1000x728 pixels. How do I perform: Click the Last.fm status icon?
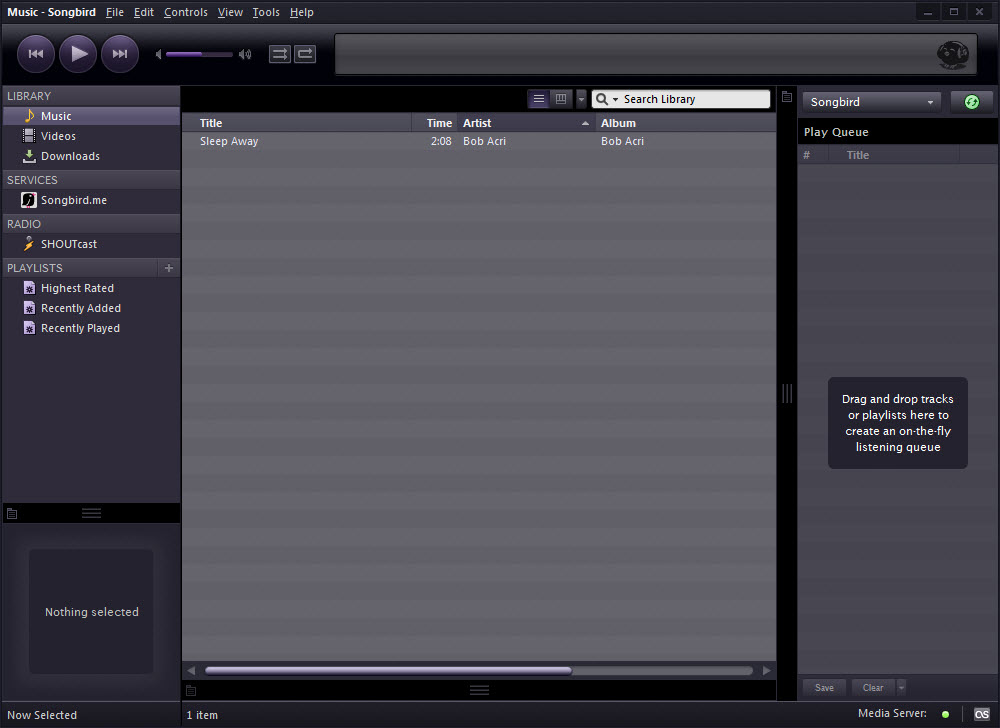coord(982,714)
